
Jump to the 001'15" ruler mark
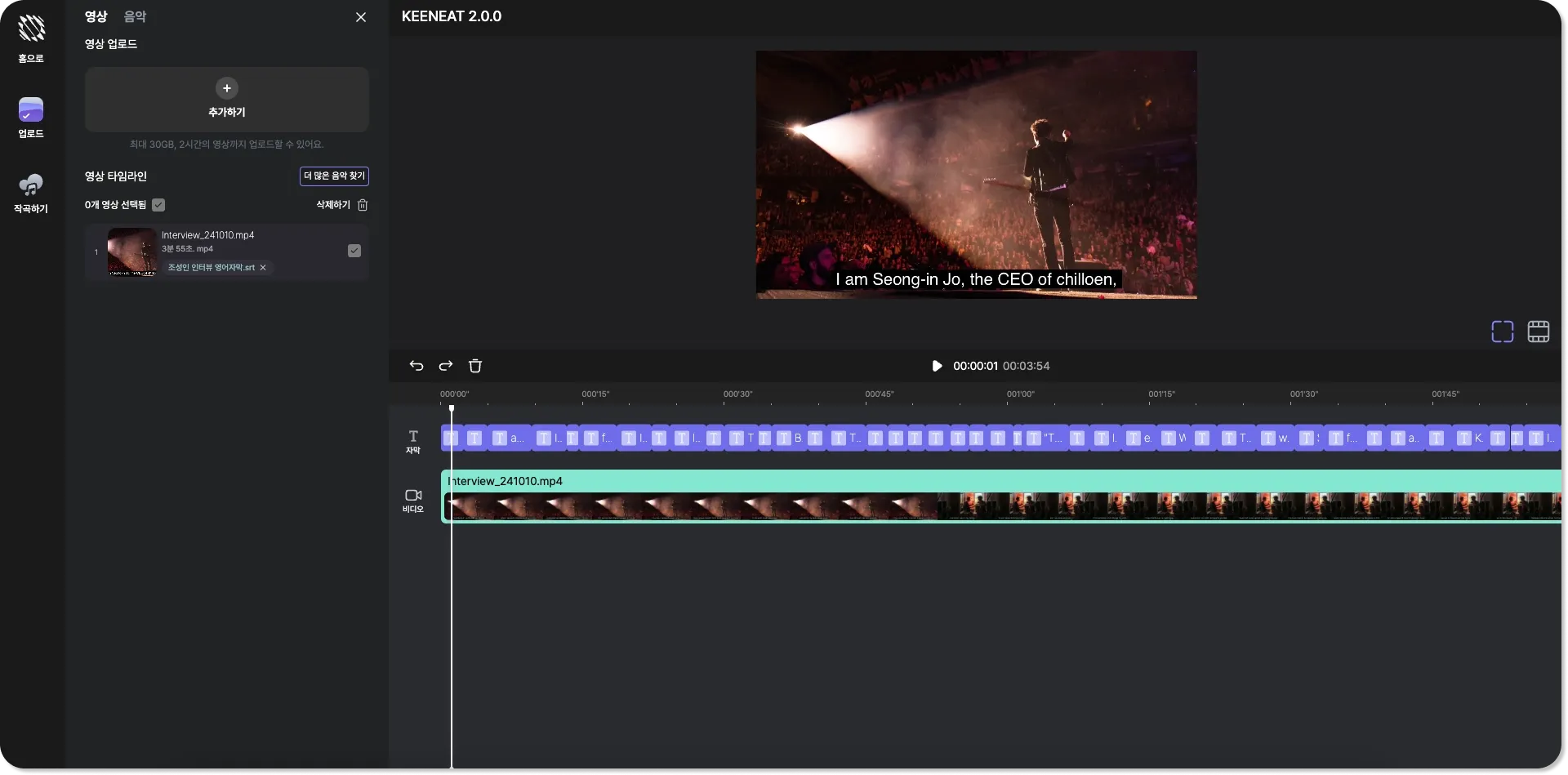coord(1162,394)
